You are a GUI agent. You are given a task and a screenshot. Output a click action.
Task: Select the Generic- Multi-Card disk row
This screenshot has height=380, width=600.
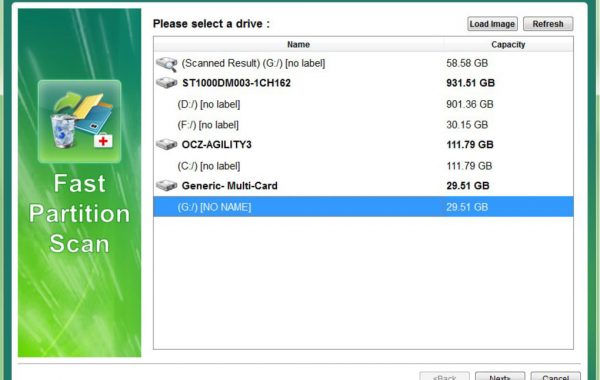[x=363, y=186]
